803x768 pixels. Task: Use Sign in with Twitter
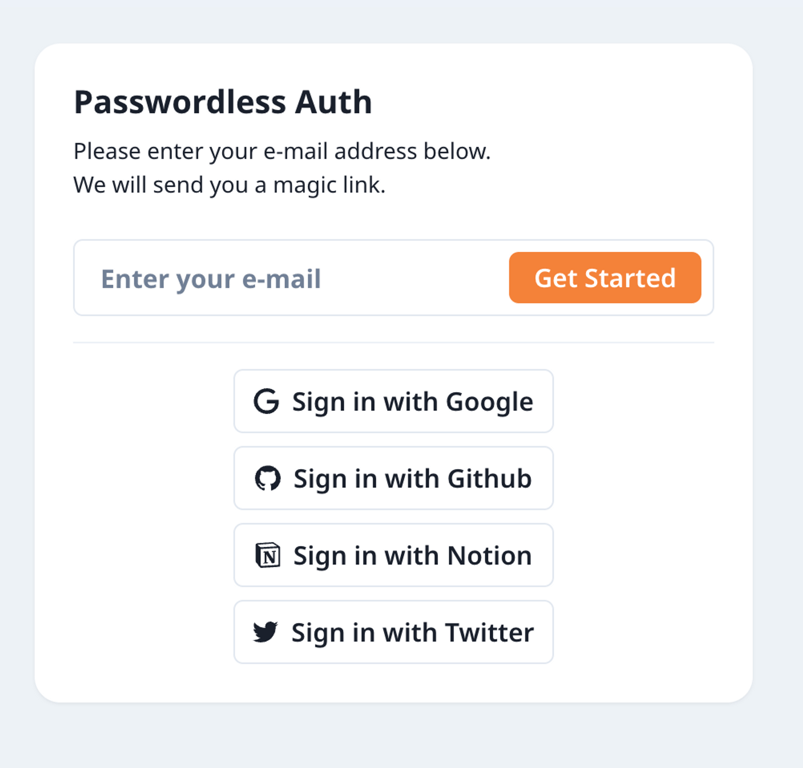(393, 633)
